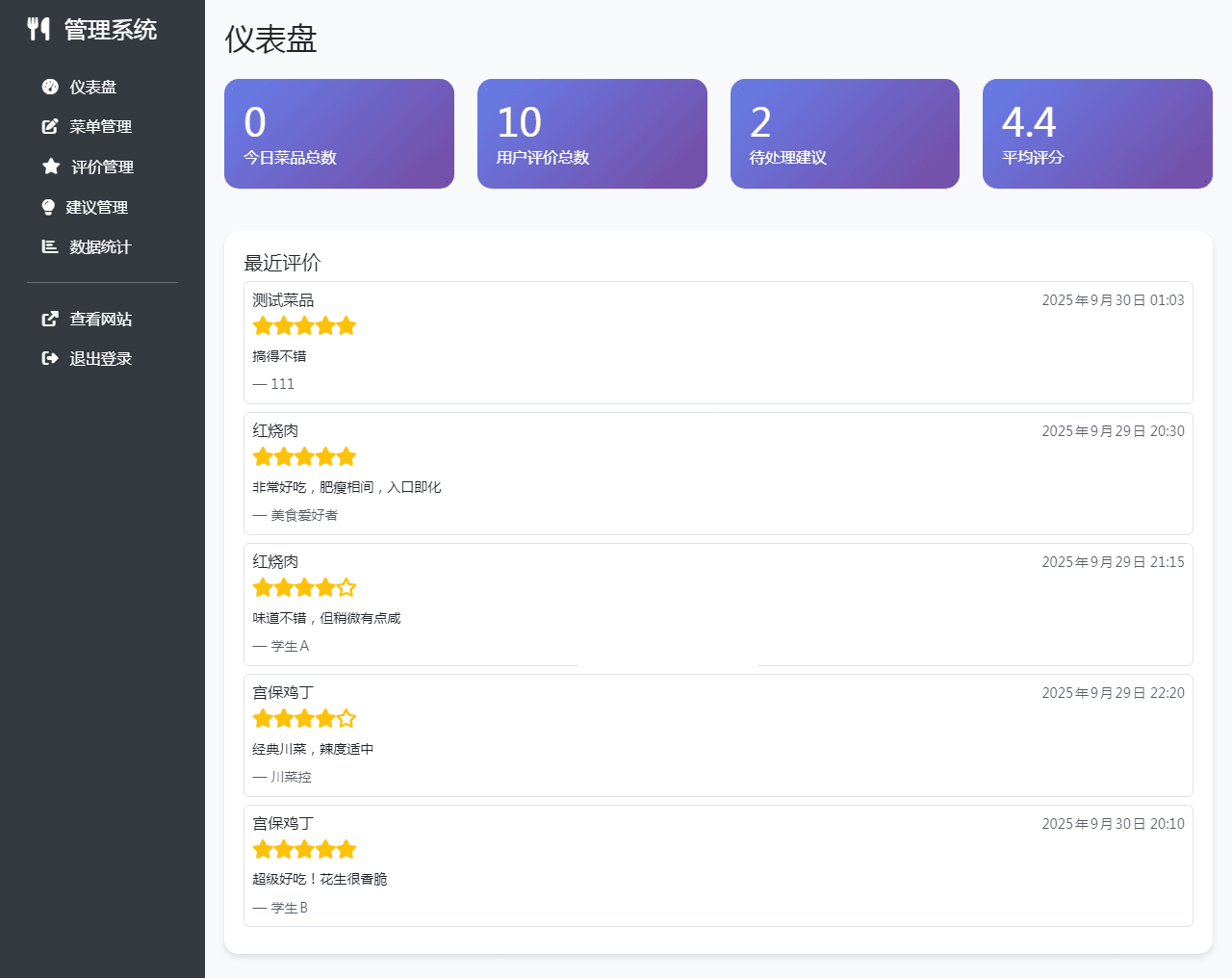Screen dimensions: 1232x978
Task: Click the fork-and-knife logo icon
Action: [x=39, y=29]
